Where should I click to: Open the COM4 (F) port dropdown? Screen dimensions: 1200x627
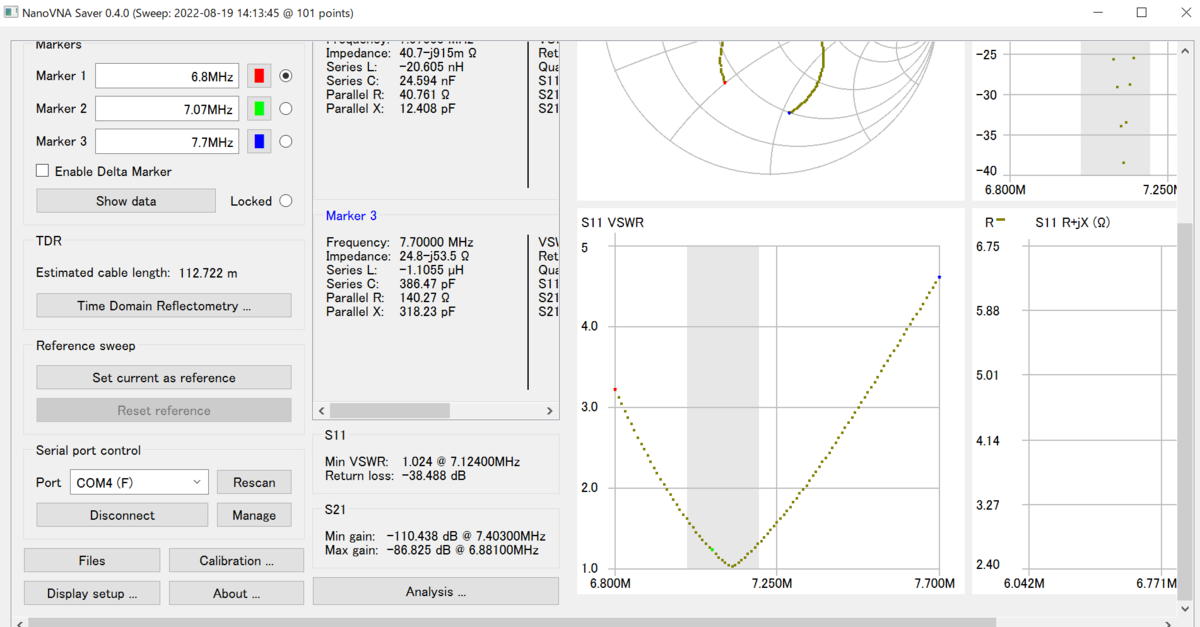[x=139, y=483]
